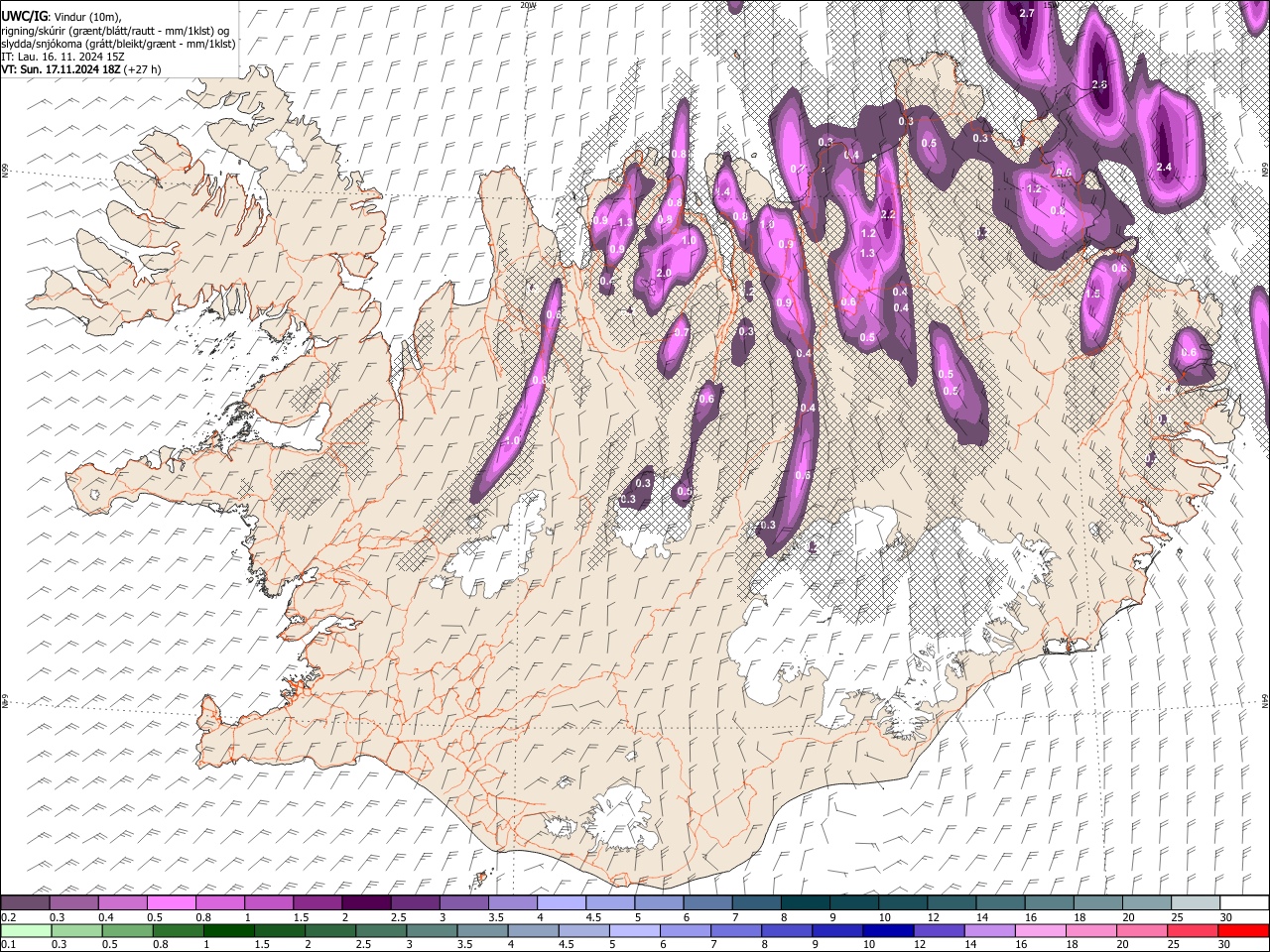Click top legend swatch between 4 and 4.5
The image size is (1270, 952).
[561, 902]
